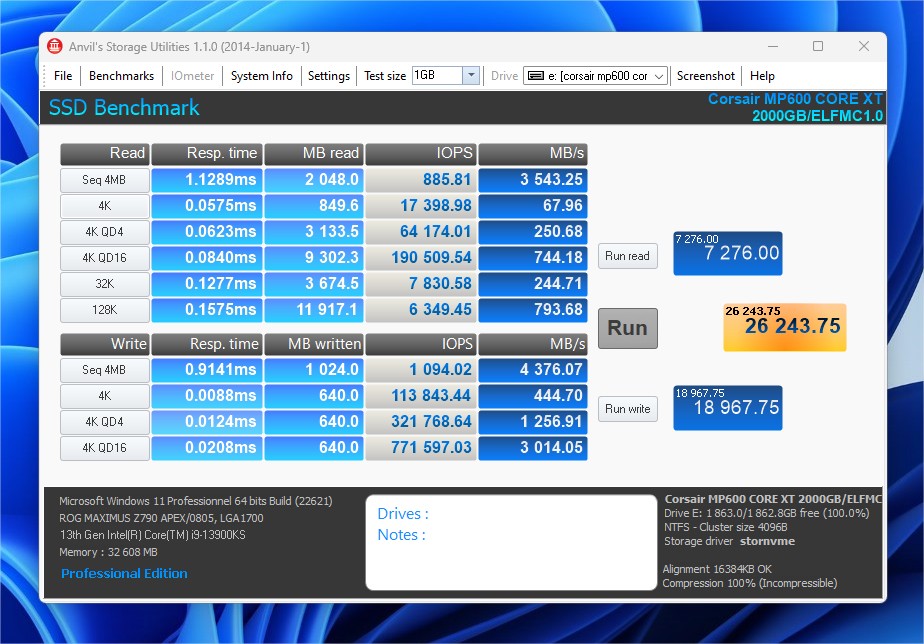
Task: Click the 3 014.05 MB/s value
Action: point(533,448)
